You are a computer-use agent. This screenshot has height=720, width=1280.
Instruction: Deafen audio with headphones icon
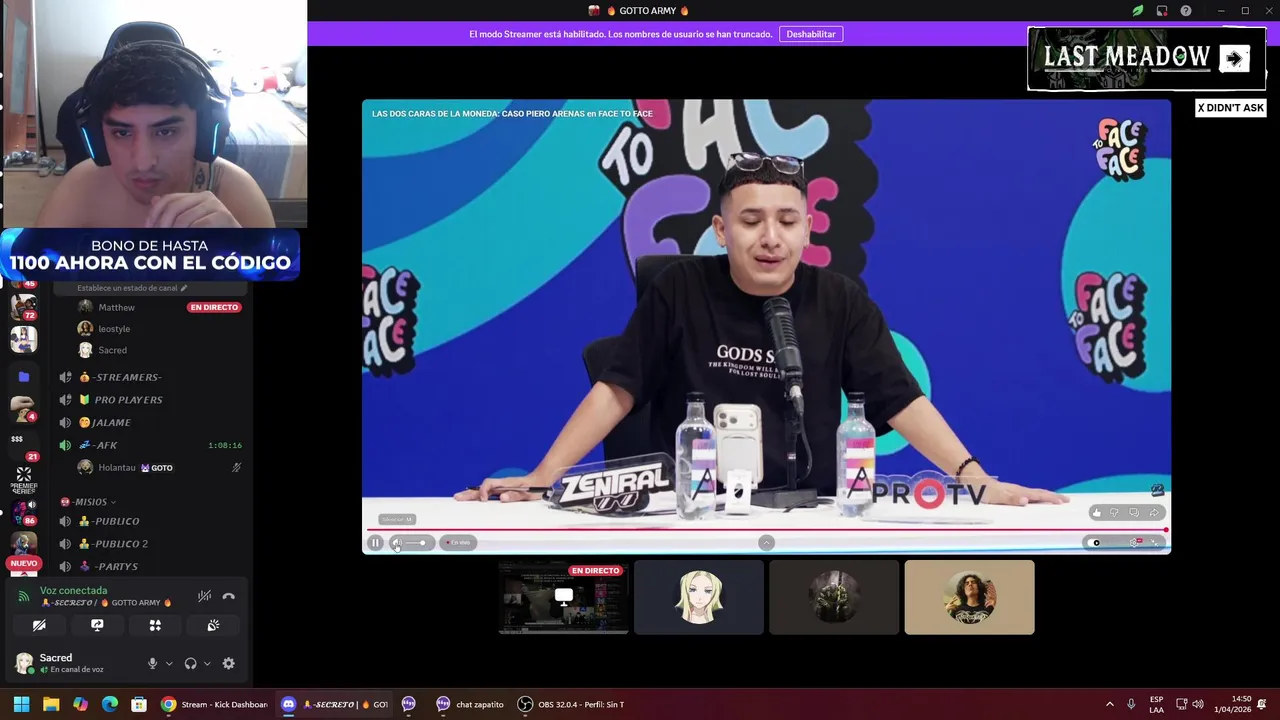click(x=190, y=663)
